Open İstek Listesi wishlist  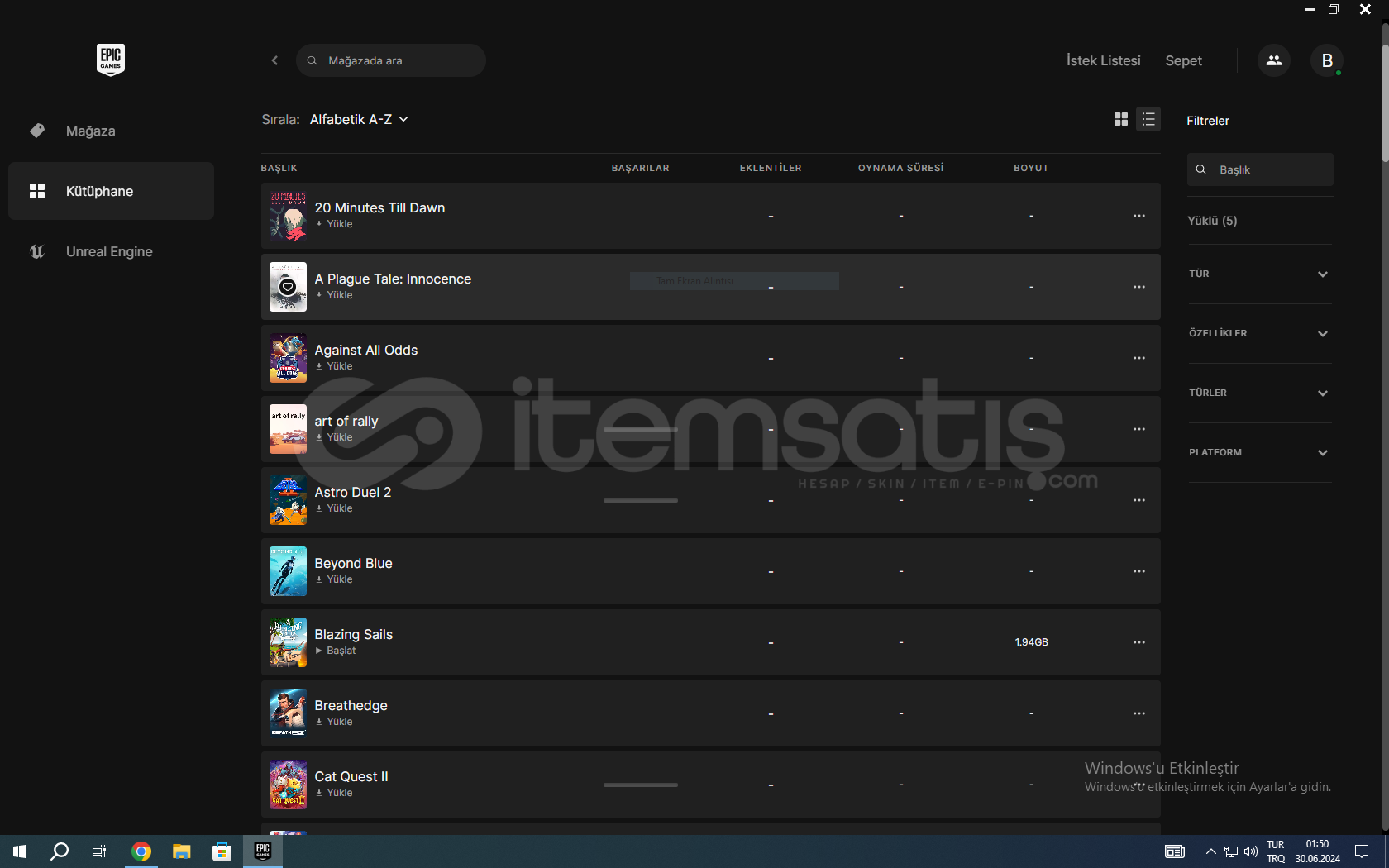1103,60
